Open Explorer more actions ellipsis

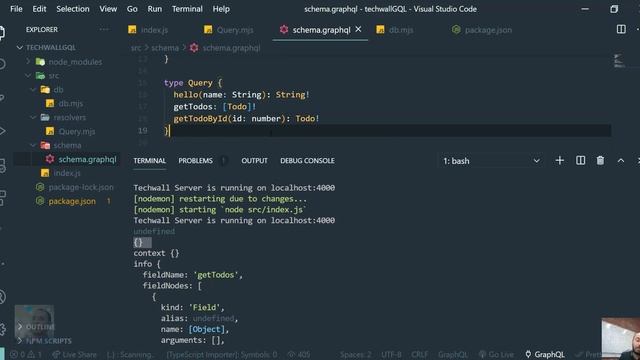coord(104,29)
